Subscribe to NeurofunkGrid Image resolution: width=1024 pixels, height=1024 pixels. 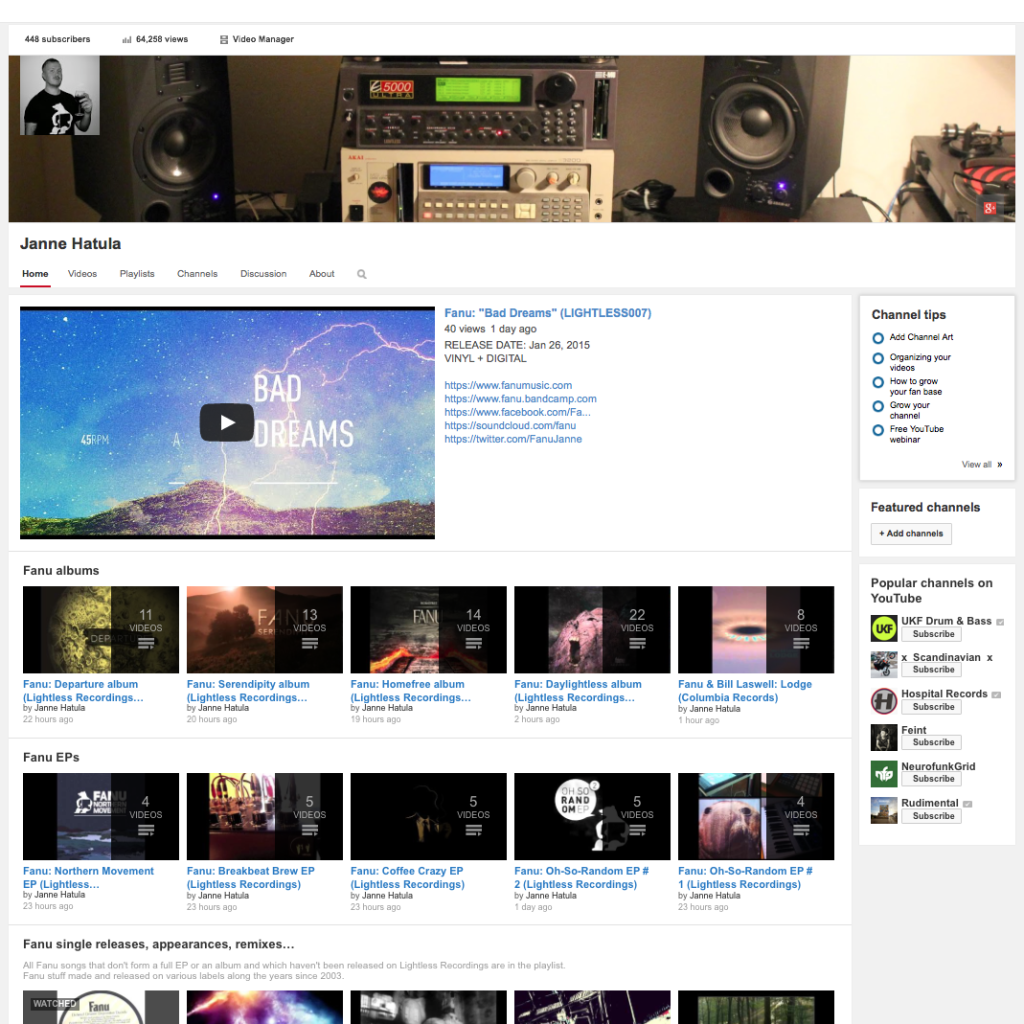tap(931, 779)
